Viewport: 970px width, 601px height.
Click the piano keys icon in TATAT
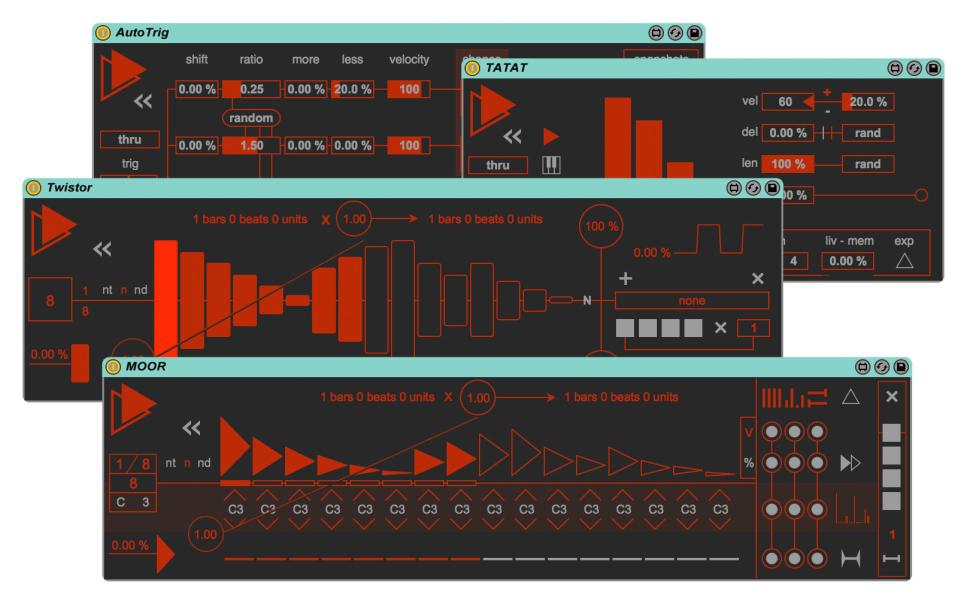pos(550,165)
